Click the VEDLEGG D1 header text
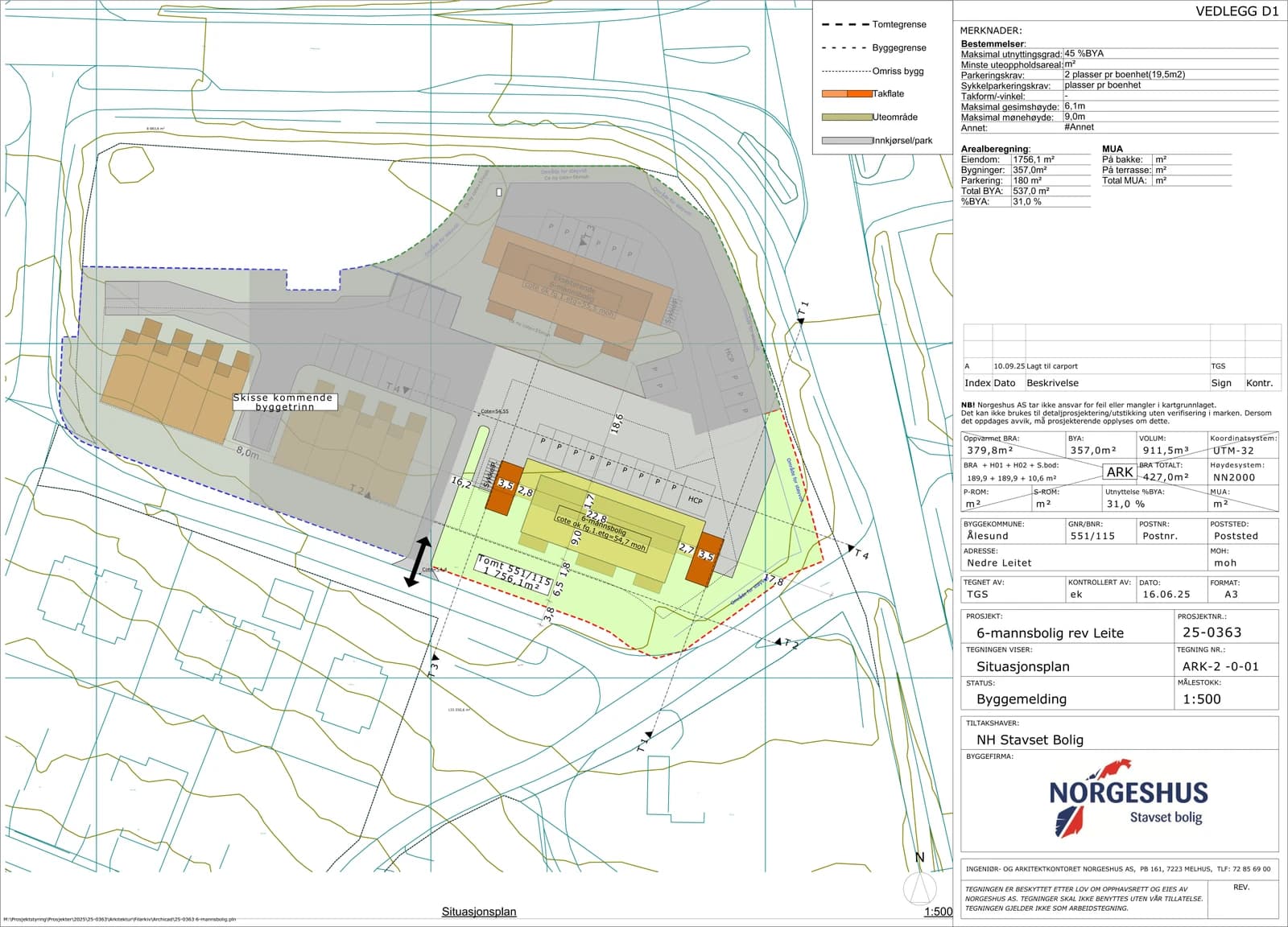The width and height of the screenshot is (1288, 927). tap(1236, 11)
